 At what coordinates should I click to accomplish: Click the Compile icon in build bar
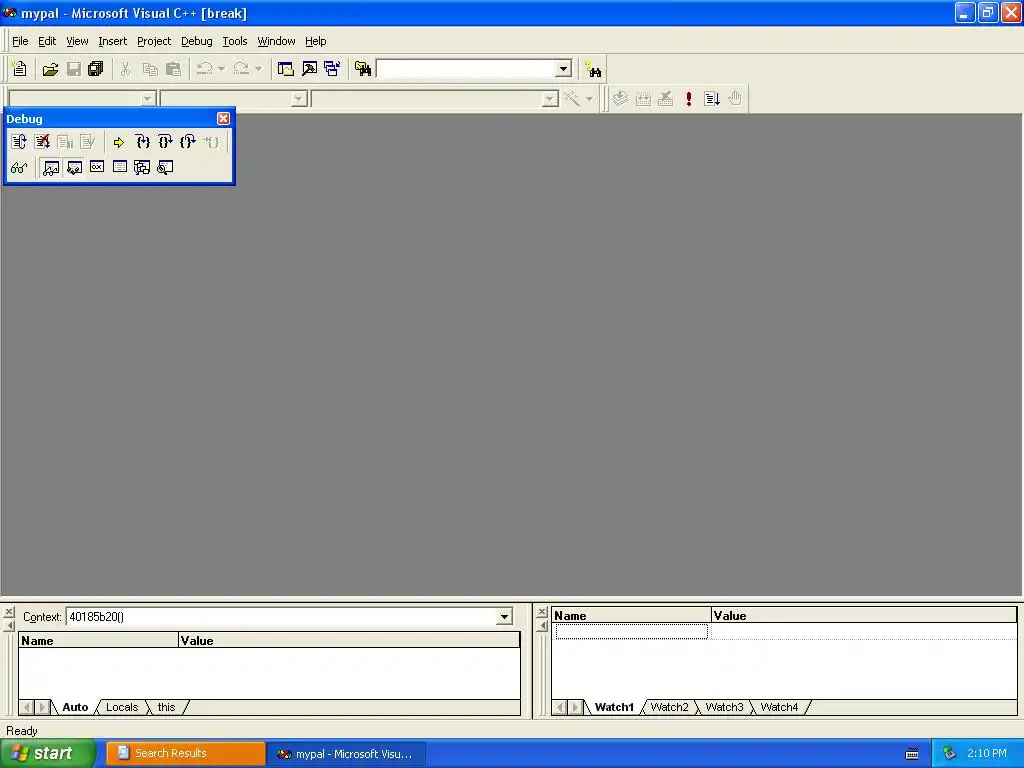(x=620, y=99)
